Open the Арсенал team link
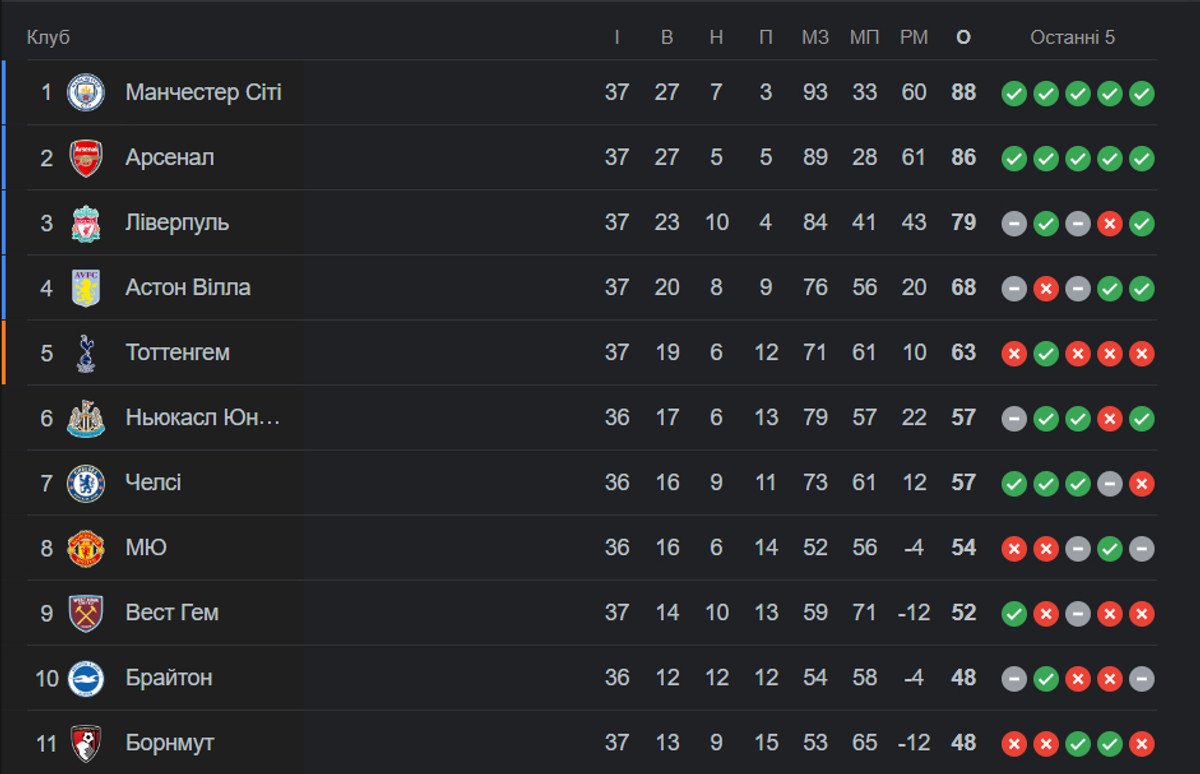Image resolution: width=1200 pixels, height=774 pixels. (x=169, y=158)
